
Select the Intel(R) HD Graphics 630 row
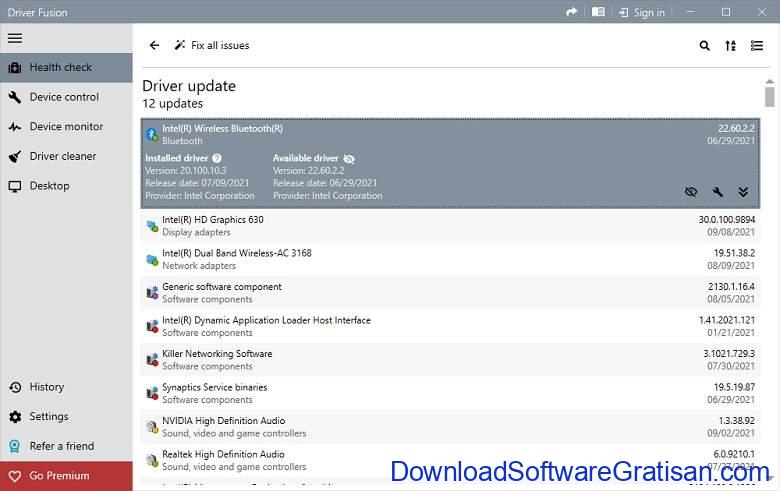(x=450, y=226)
